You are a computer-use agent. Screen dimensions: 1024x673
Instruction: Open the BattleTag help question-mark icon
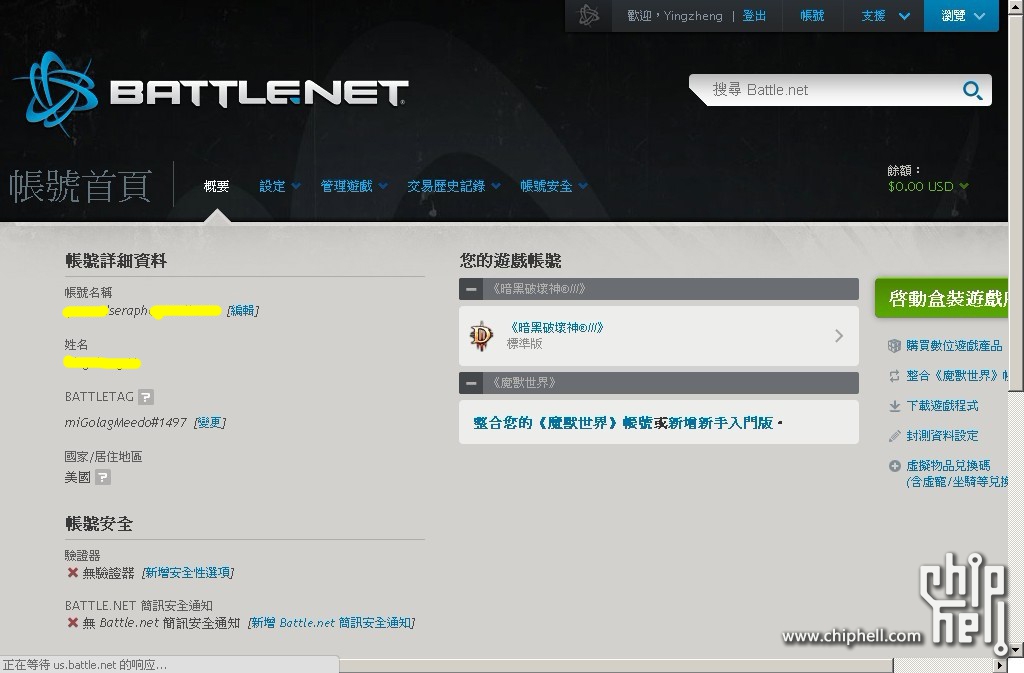pyautogui.click(x=146, y=397)
